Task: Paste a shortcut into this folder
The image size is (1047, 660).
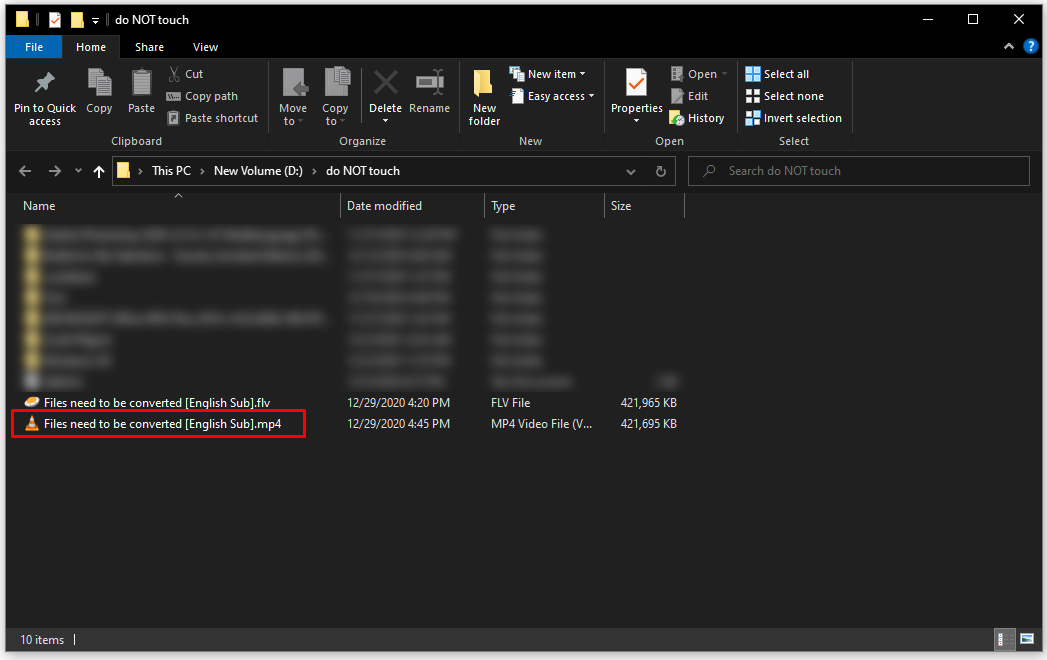Action: 213,117
